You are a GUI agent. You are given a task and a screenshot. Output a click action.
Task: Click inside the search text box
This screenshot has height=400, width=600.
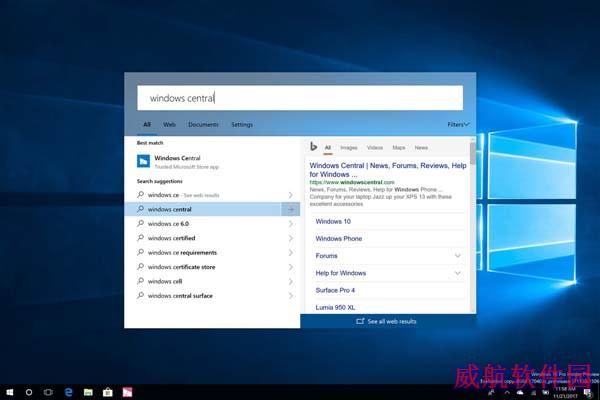coord(300,98)
